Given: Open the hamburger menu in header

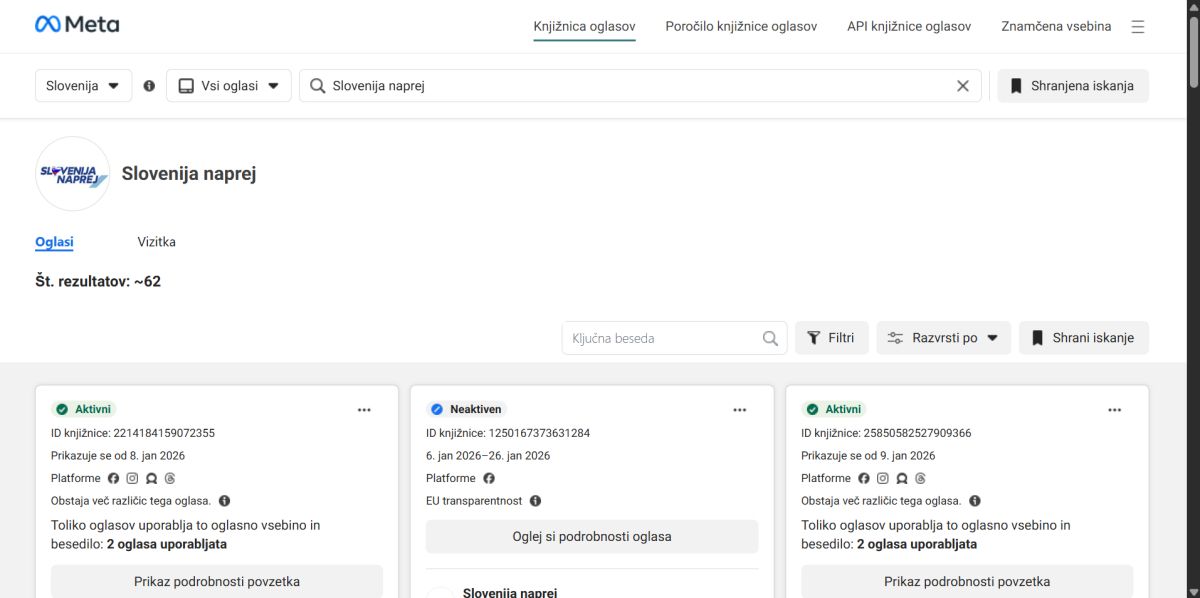Looking at the screenshot, I should [1138, 27].
